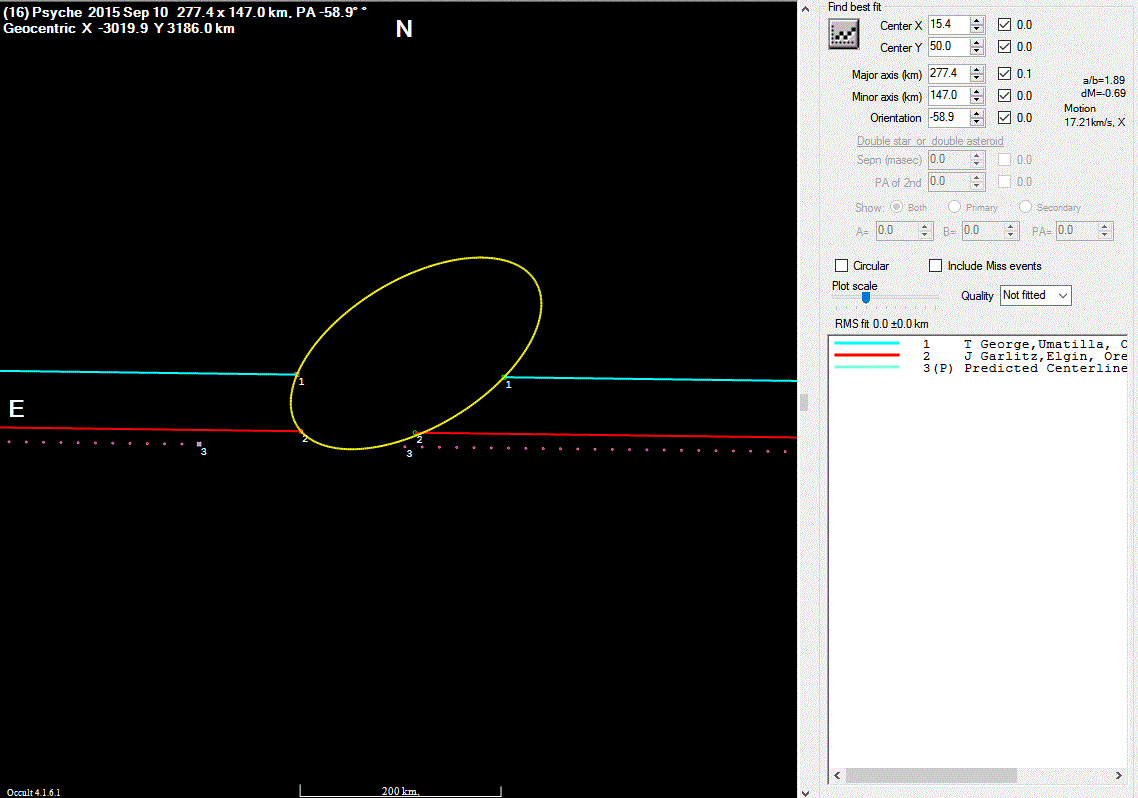Click right arrow of list scrollbar
Image resolution: width=1138 pixels, height=798 pixels.
point(1118,776)
